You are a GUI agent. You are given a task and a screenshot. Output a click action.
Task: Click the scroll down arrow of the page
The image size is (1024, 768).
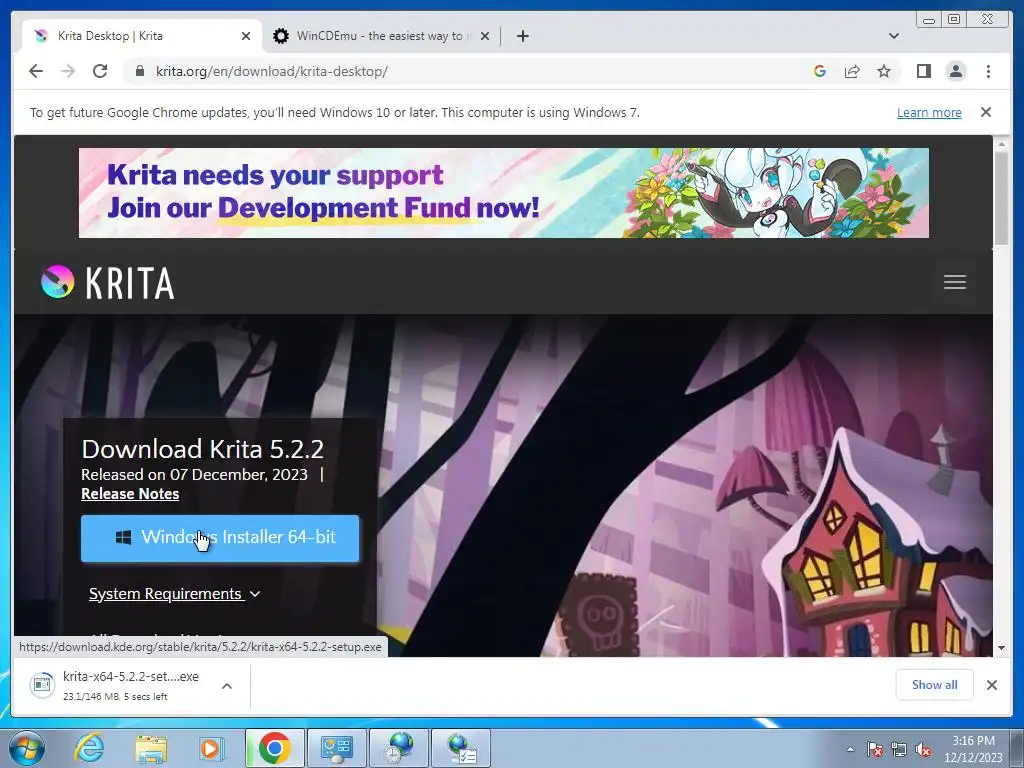(x=1001, y=648)
